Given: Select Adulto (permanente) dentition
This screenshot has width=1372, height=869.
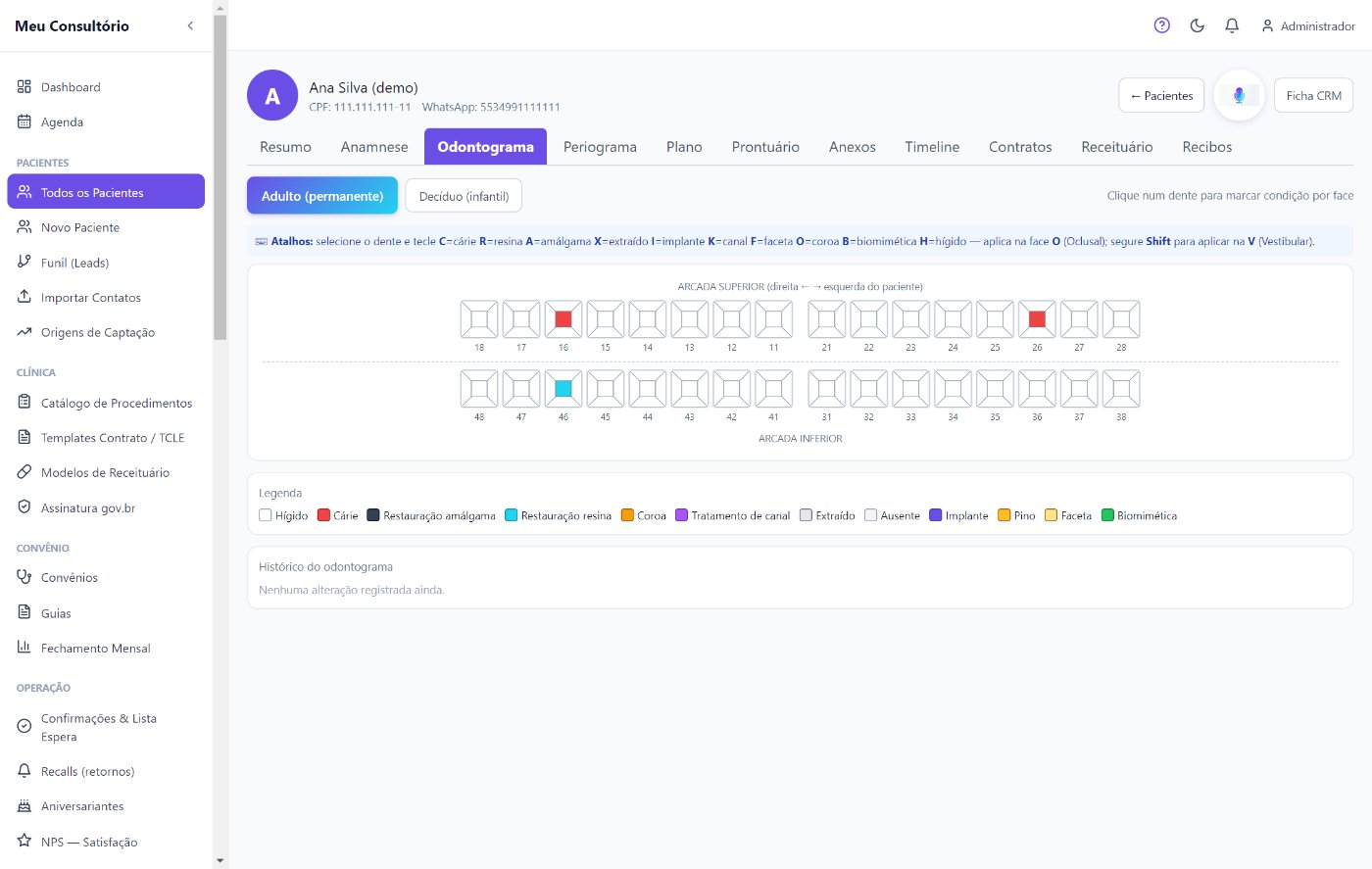Looking at the screenshot, I should tap(322, 196).
